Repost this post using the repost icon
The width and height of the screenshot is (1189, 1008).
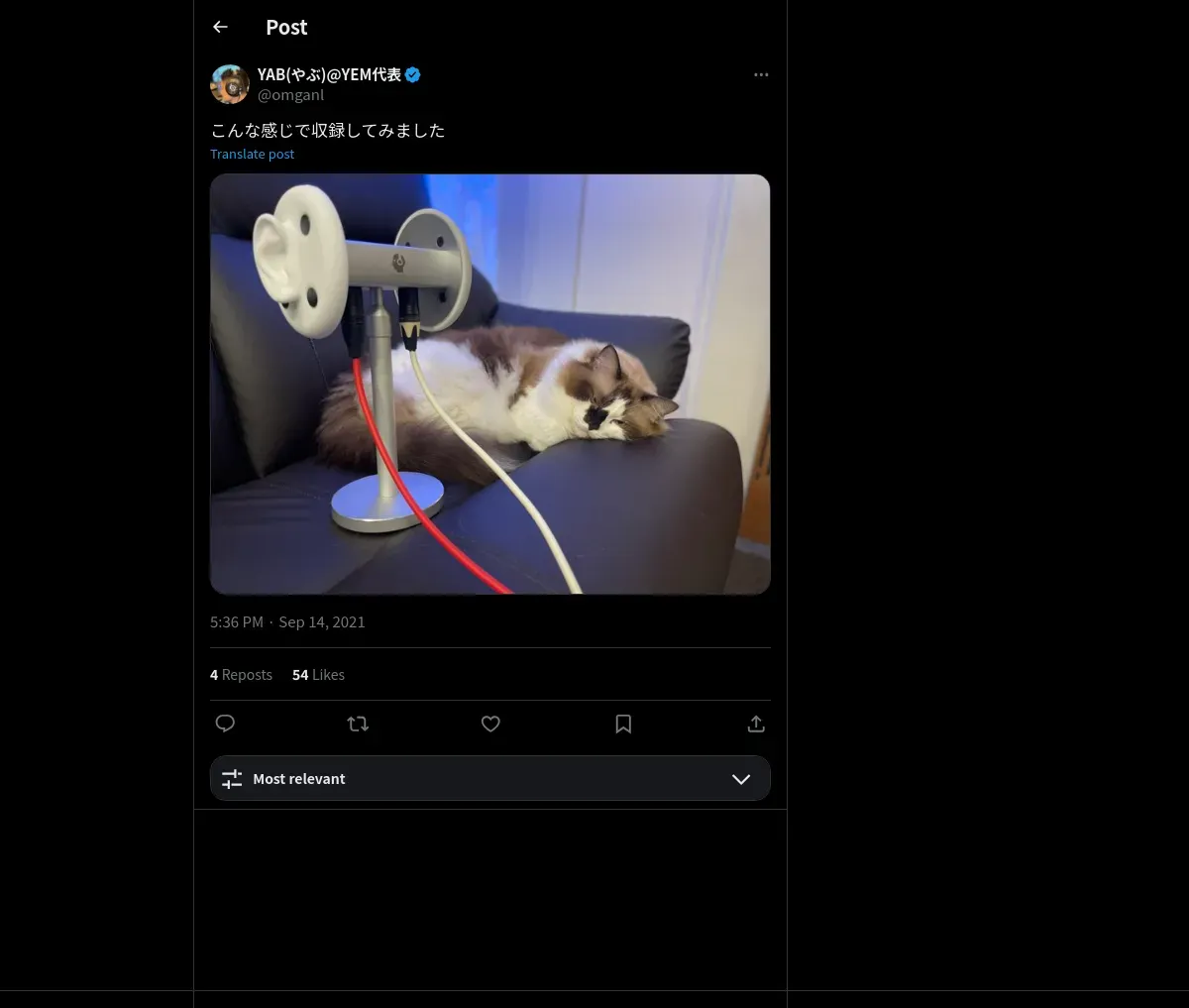358,724
